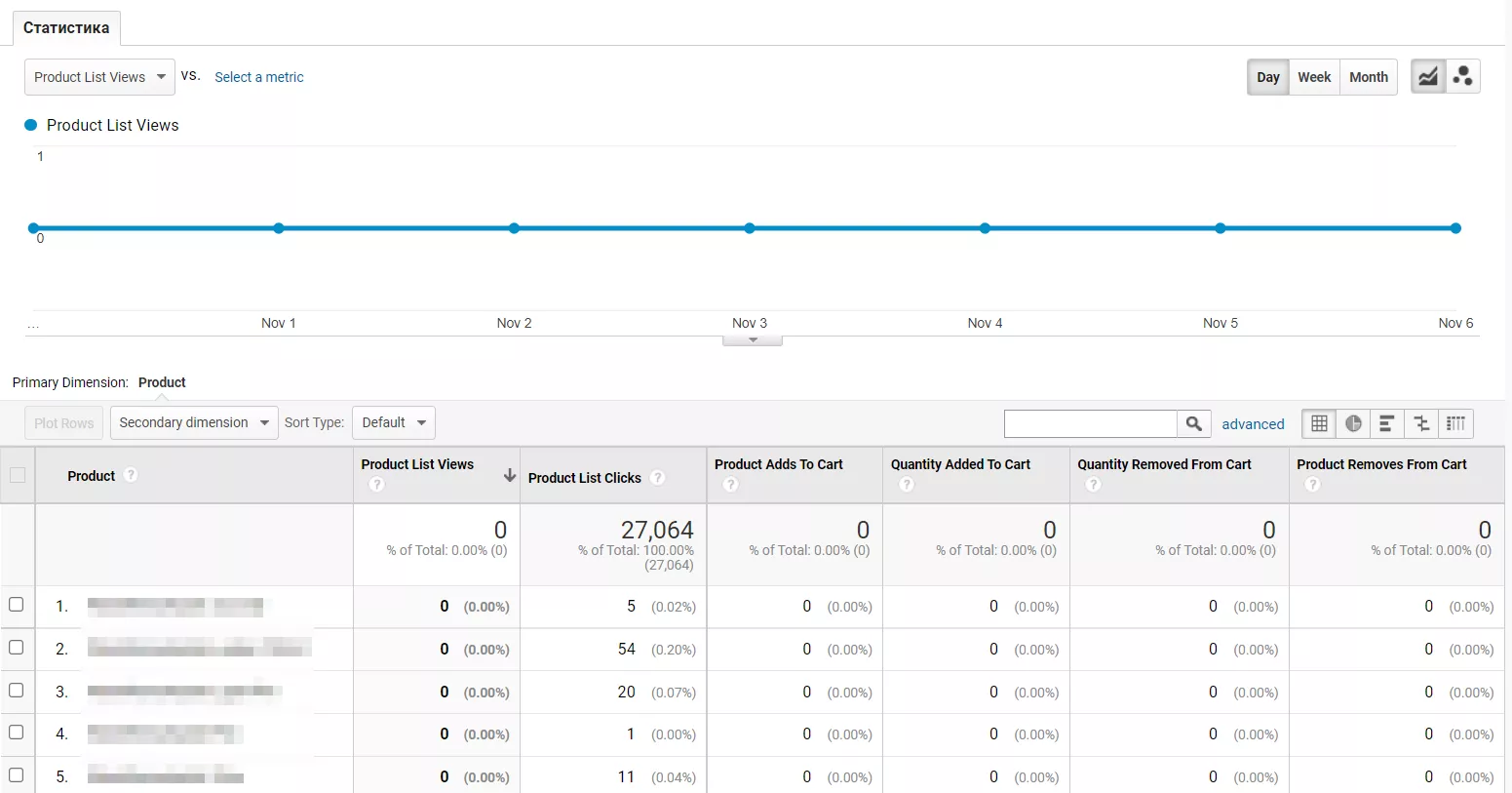The width and height of the screenshot is (1512, 793).
Task: Sort by Product Adds To Cart column
Action: 779,464
